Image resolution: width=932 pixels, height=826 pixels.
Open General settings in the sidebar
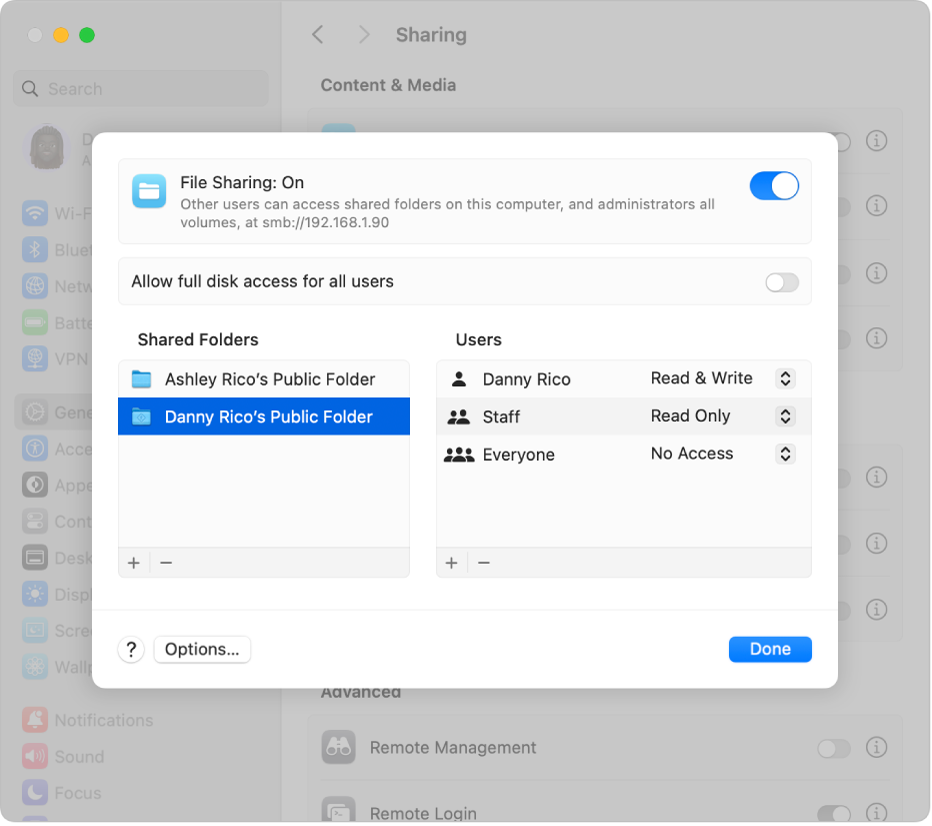55,412
